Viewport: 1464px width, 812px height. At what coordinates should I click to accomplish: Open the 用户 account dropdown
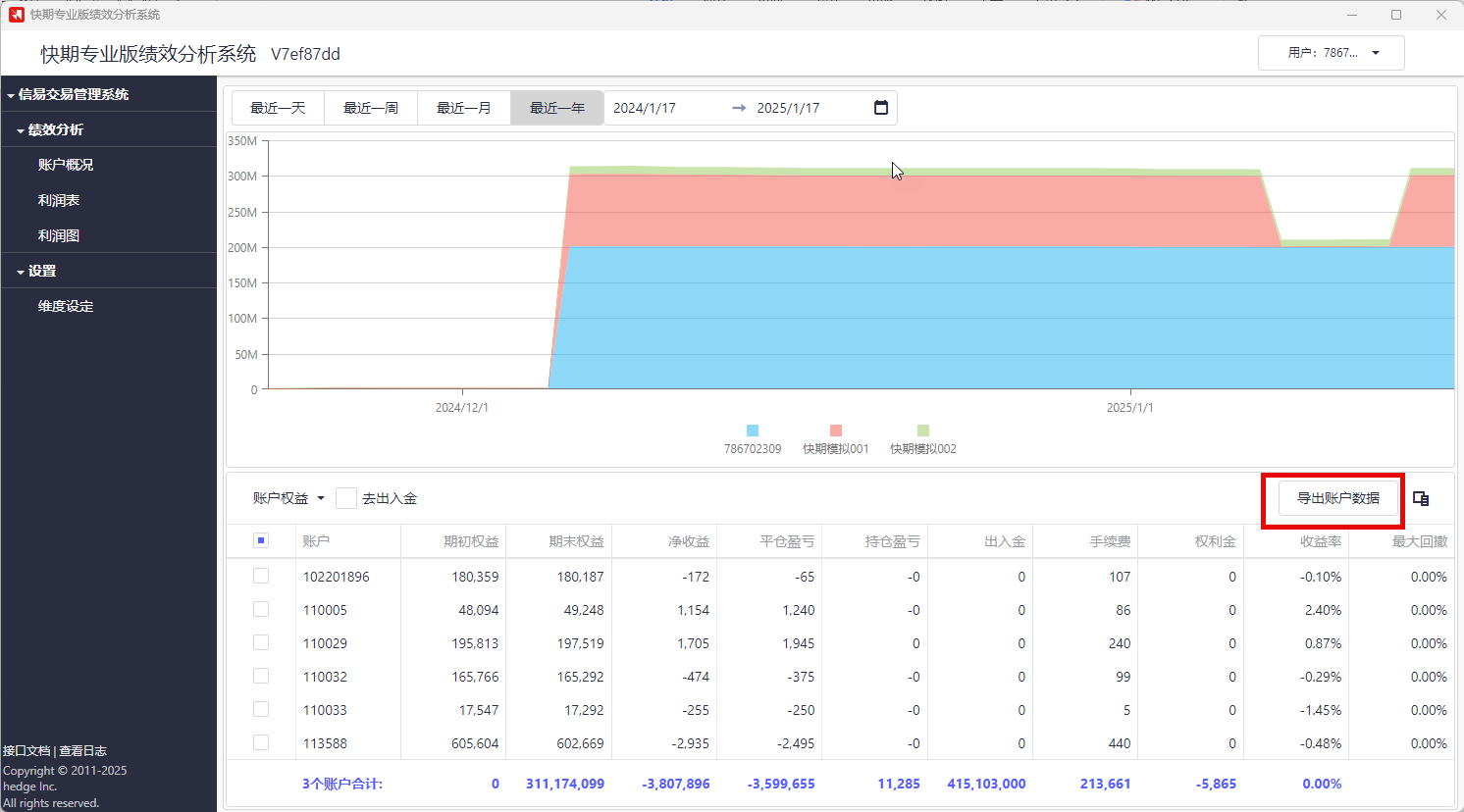(x=1332, y=53)
